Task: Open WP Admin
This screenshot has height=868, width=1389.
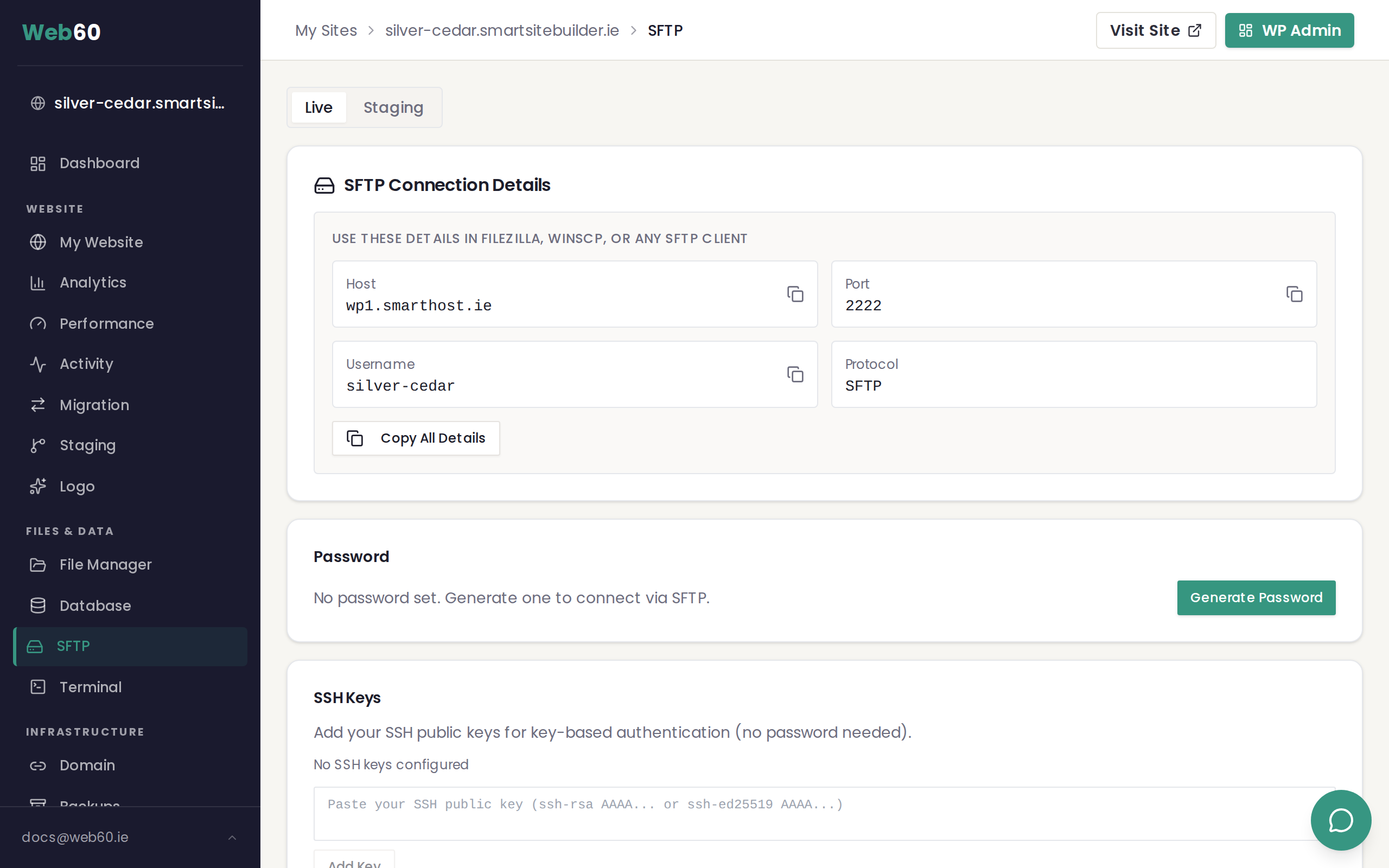Action: tap(1289, 30)
